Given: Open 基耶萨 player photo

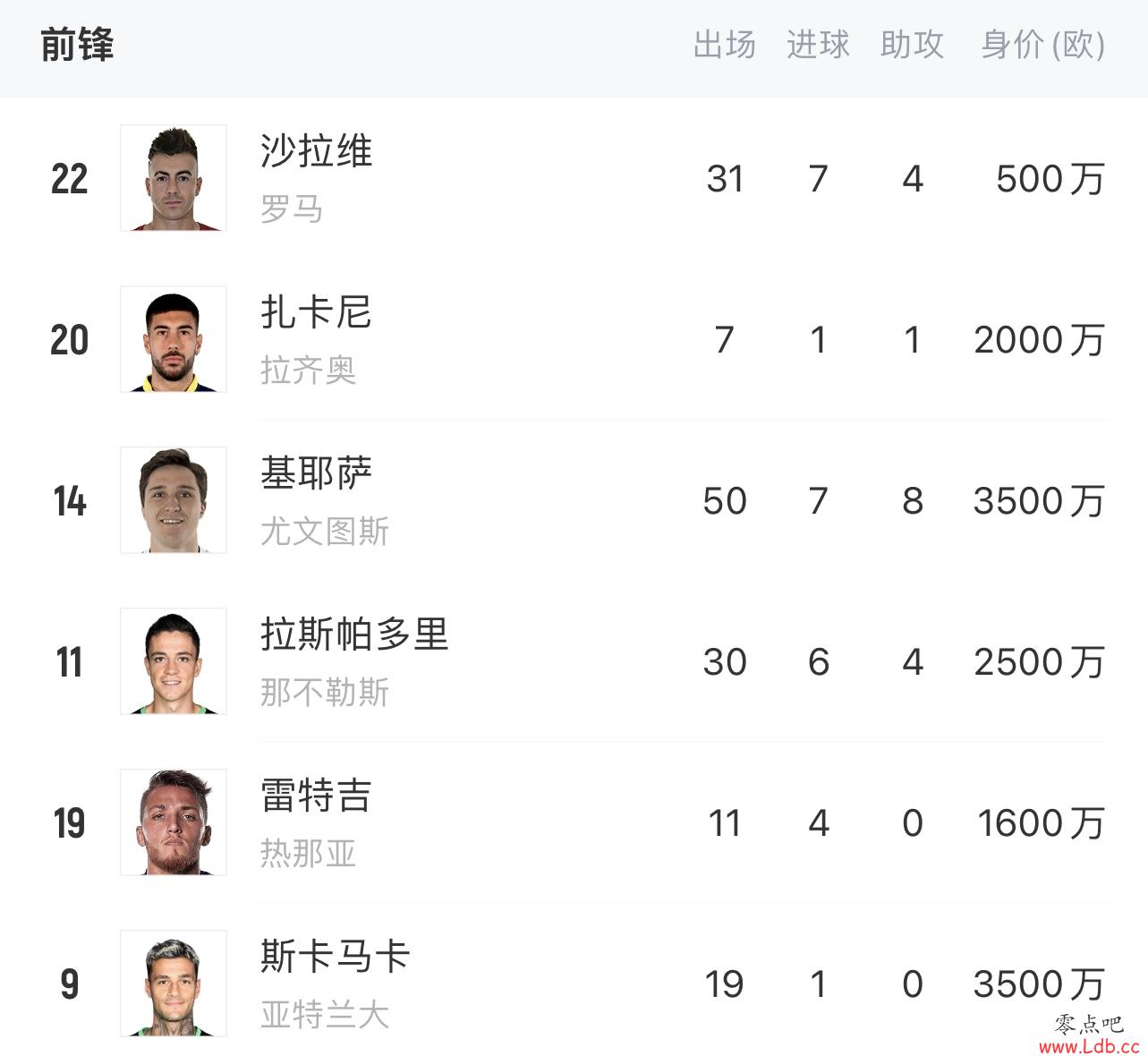Looking at the screenshot, I should click(174, 500).
